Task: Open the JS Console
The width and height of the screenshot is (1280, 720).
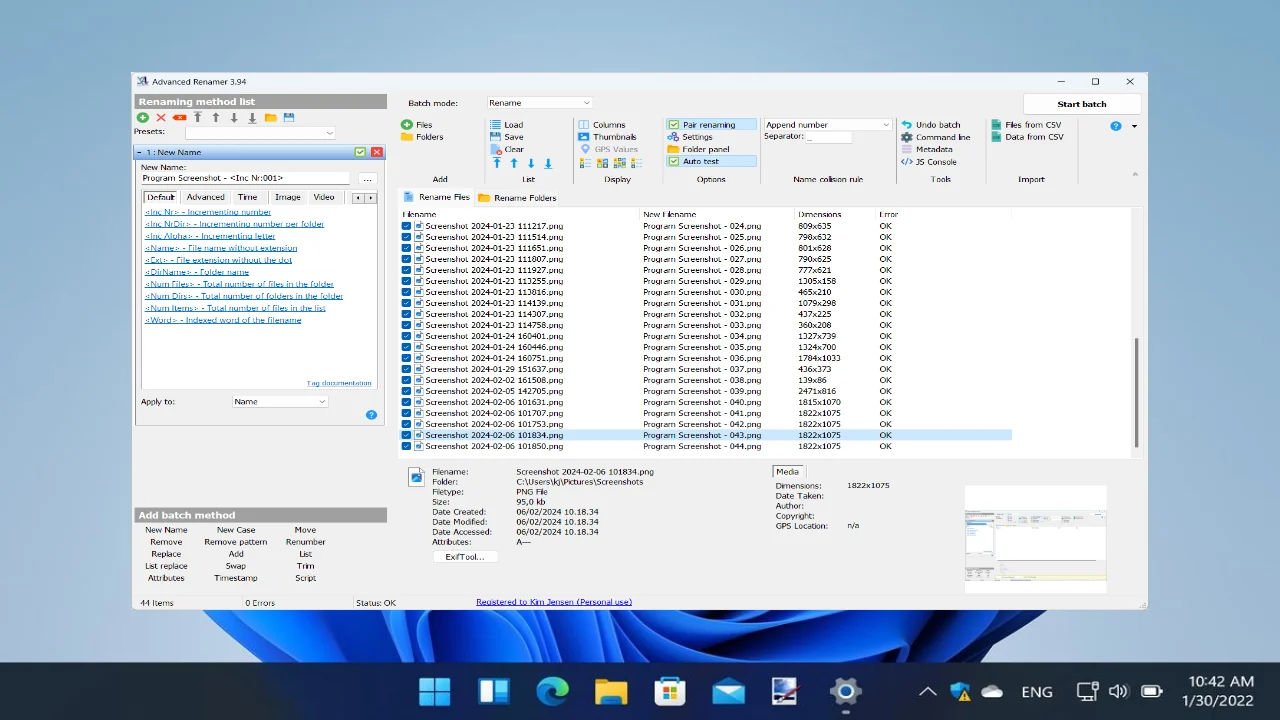Action: click(928, 161)
